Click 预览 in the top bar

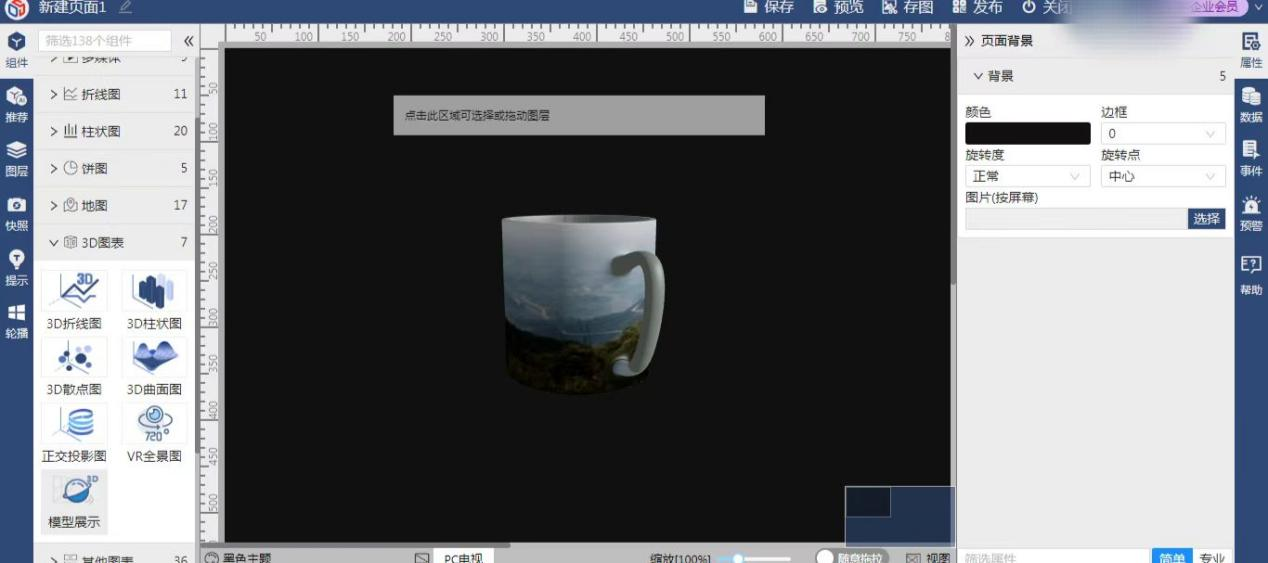point(838,6)
